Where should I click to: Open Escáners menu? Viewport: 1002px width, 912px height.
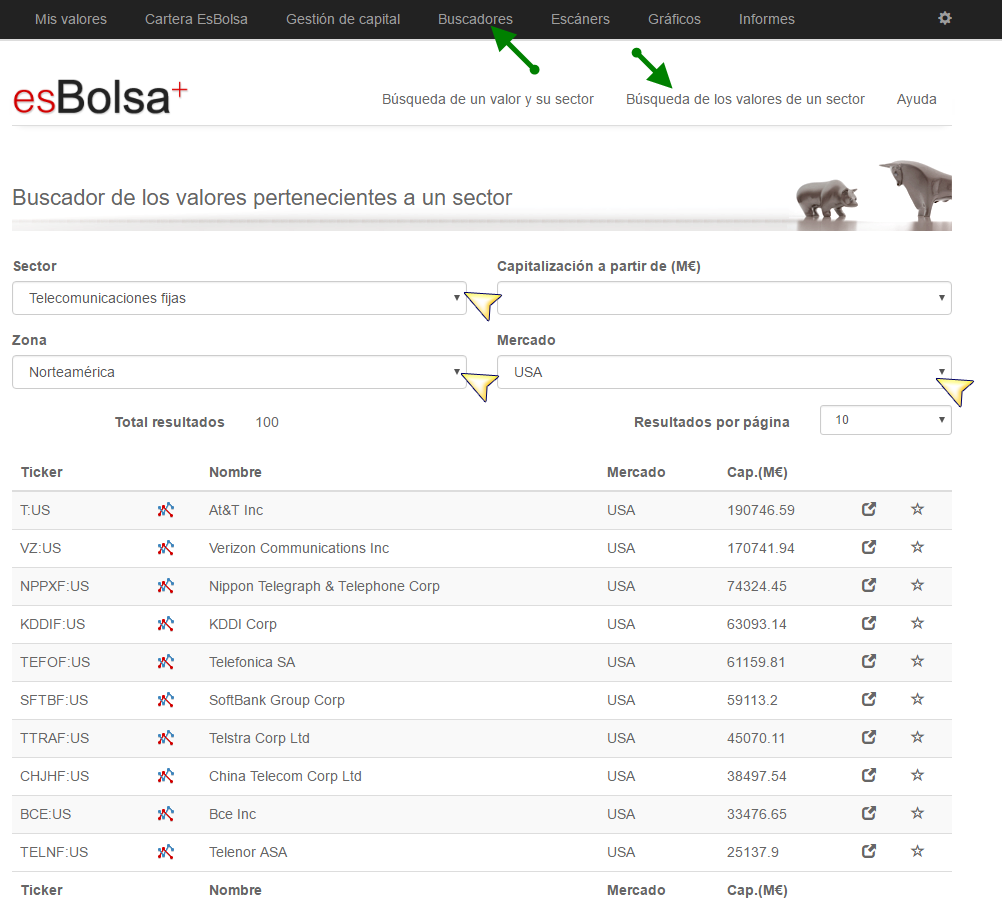(x=580, y=19)
